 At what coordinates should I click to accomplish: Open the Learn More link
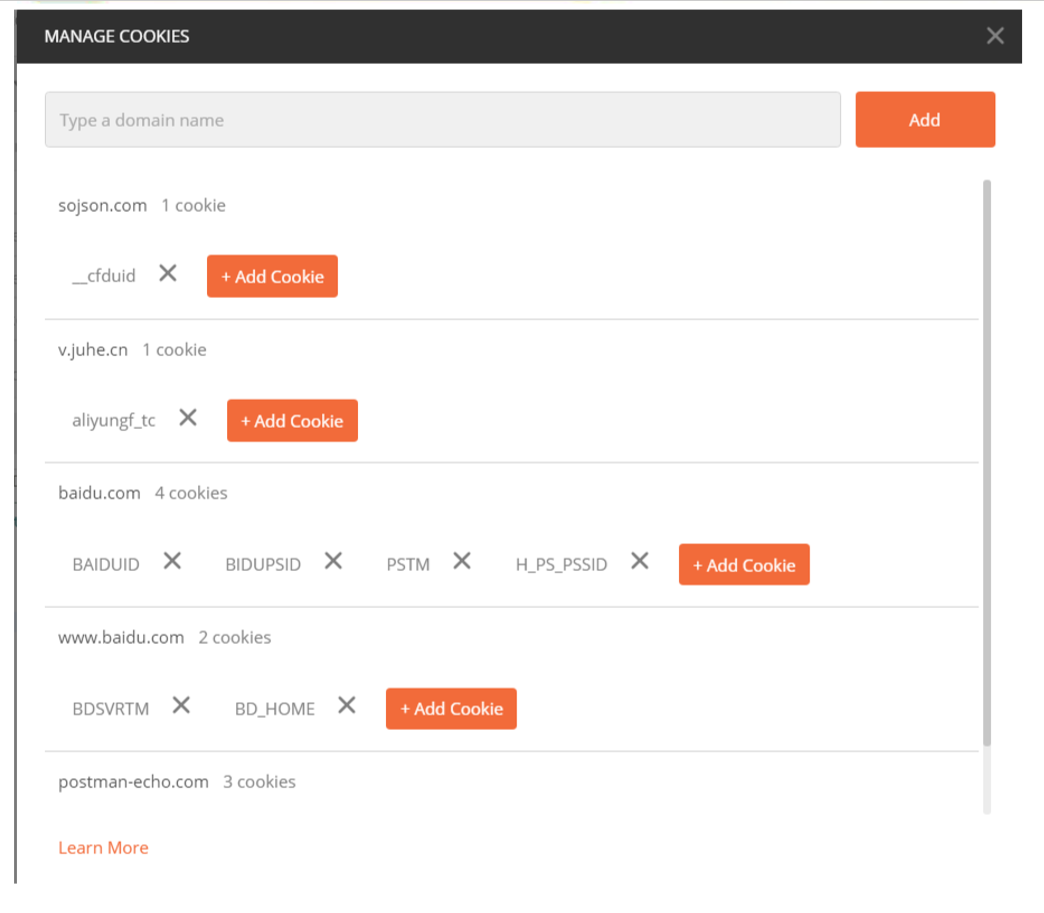pos(103,848)
